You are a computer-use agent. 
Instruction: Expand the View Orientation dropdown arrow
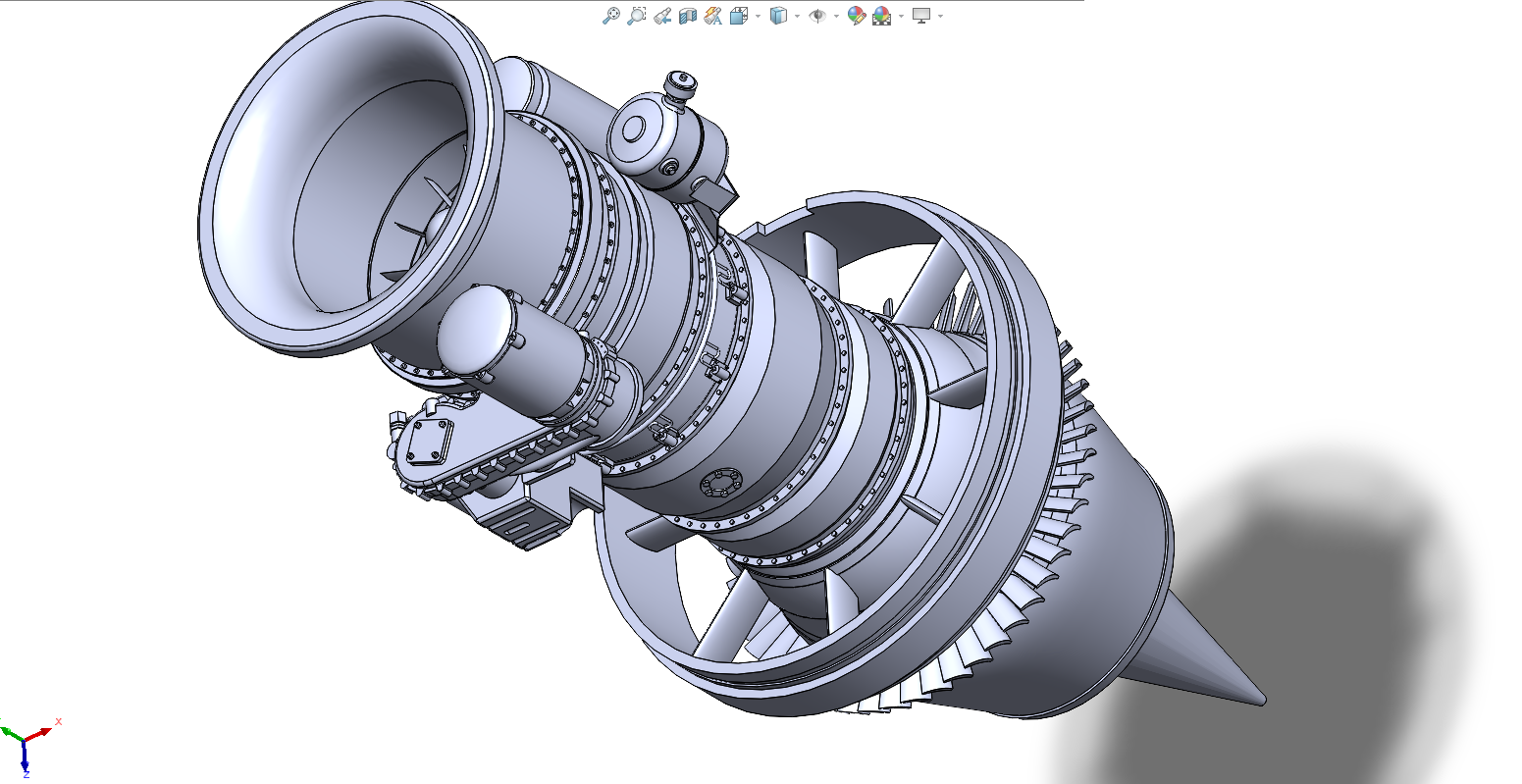tap(758, 17)
